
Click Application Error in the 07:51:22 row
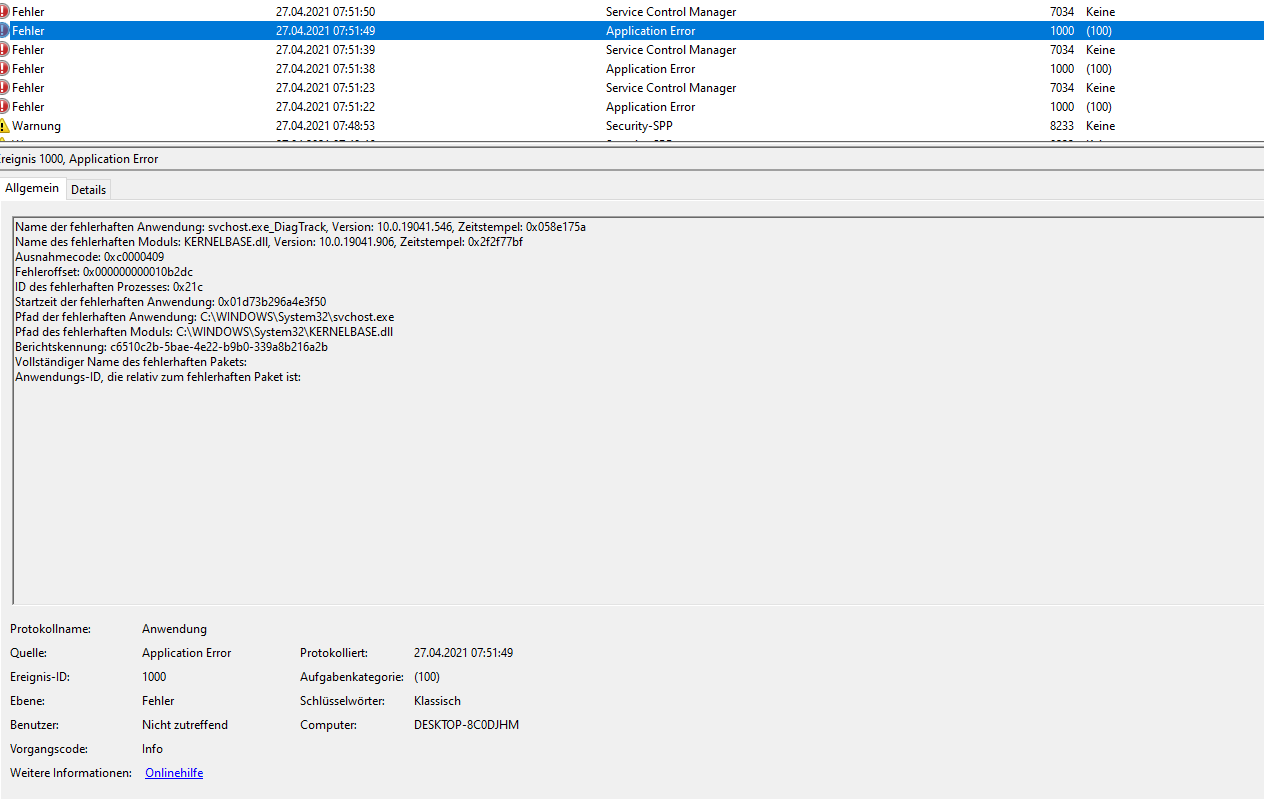[x=650, y=107]
